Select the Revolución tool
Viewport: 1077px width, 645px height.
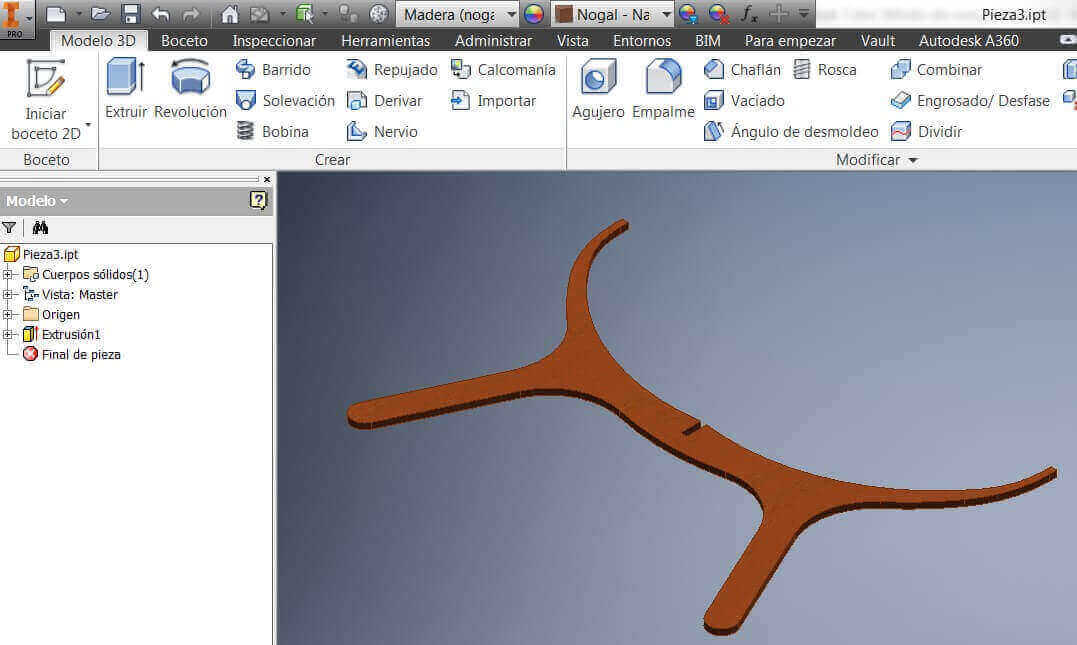tap(190, 89)
